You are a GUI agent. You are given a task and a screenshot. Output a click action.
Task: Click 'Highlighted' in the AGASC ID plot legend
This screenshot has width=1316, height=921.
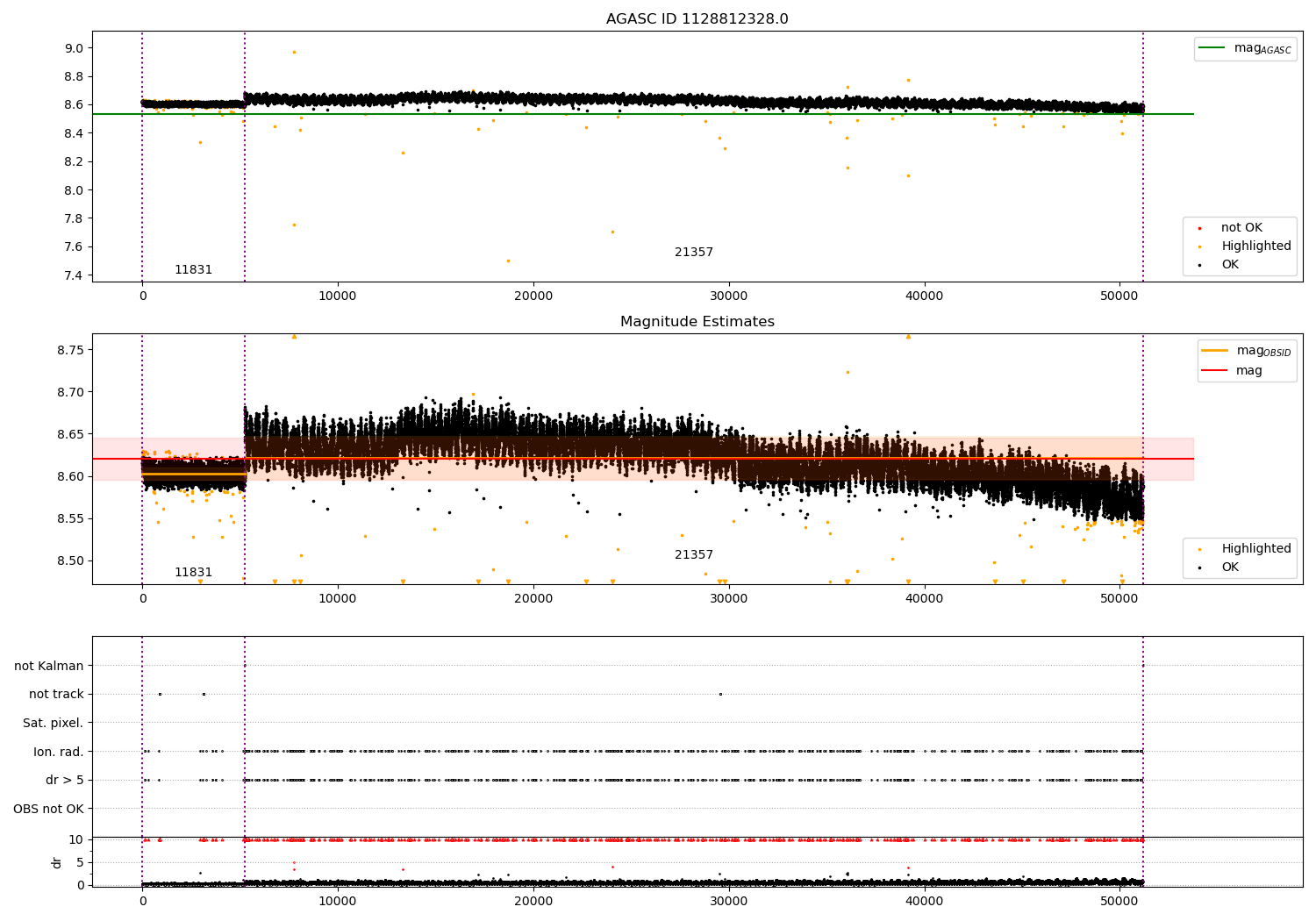[x=1256, y=246]
